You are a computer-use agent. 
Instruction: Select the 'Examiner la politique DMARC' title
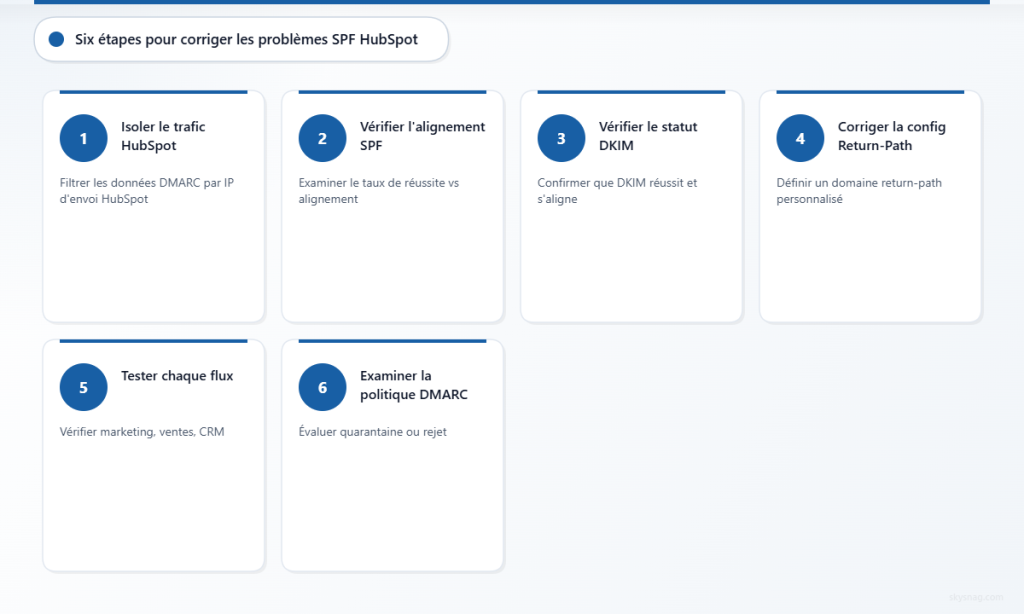[414, 385]
